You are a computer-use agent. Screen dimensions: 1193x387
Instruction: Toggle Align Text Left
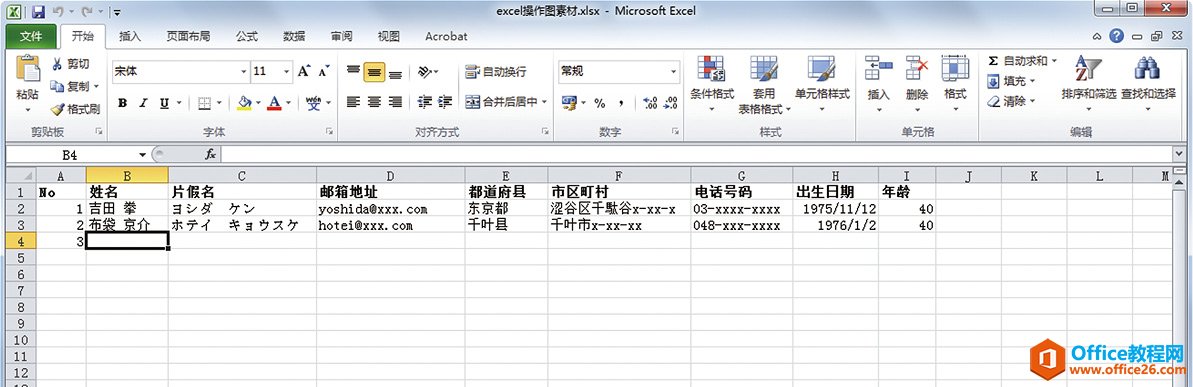click(353, 101)
